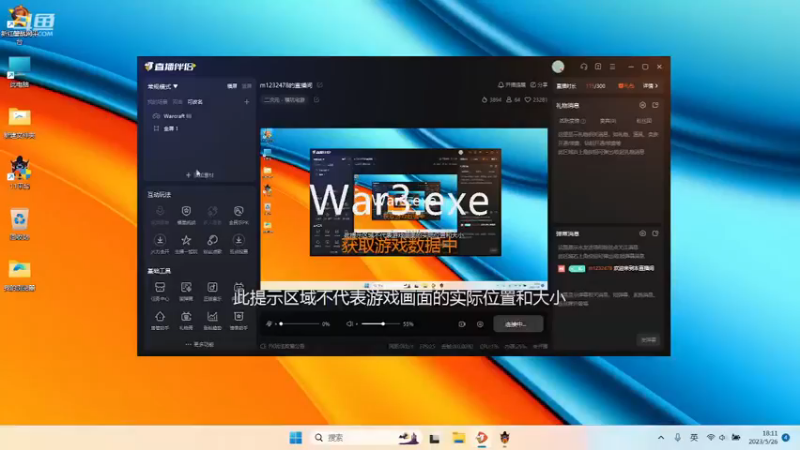Image resolution: width=800 pixels, height=450 pixels.
Task: Click the start live streaming button
Action: pyautogui.click(x=518, y=324)
